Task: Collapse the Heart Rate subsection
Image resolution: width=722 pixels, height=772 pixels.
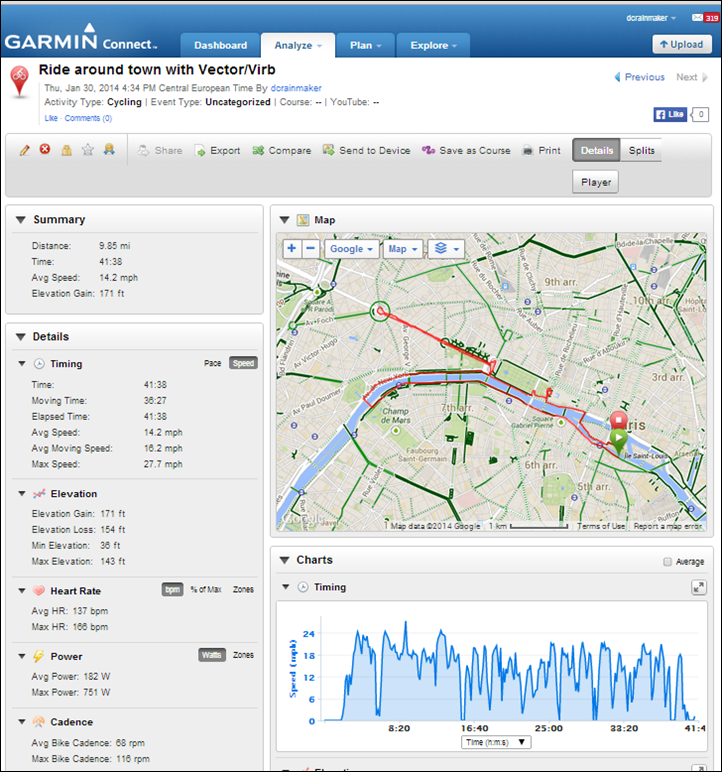Action: tap(22, 591)
